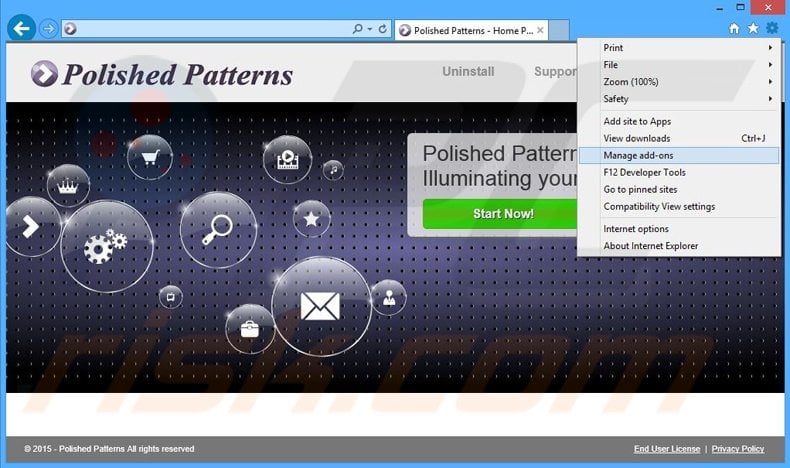Expand the Zoom (100%) submenu
This screenshot has width=790, height=468.
click(679, 82)
